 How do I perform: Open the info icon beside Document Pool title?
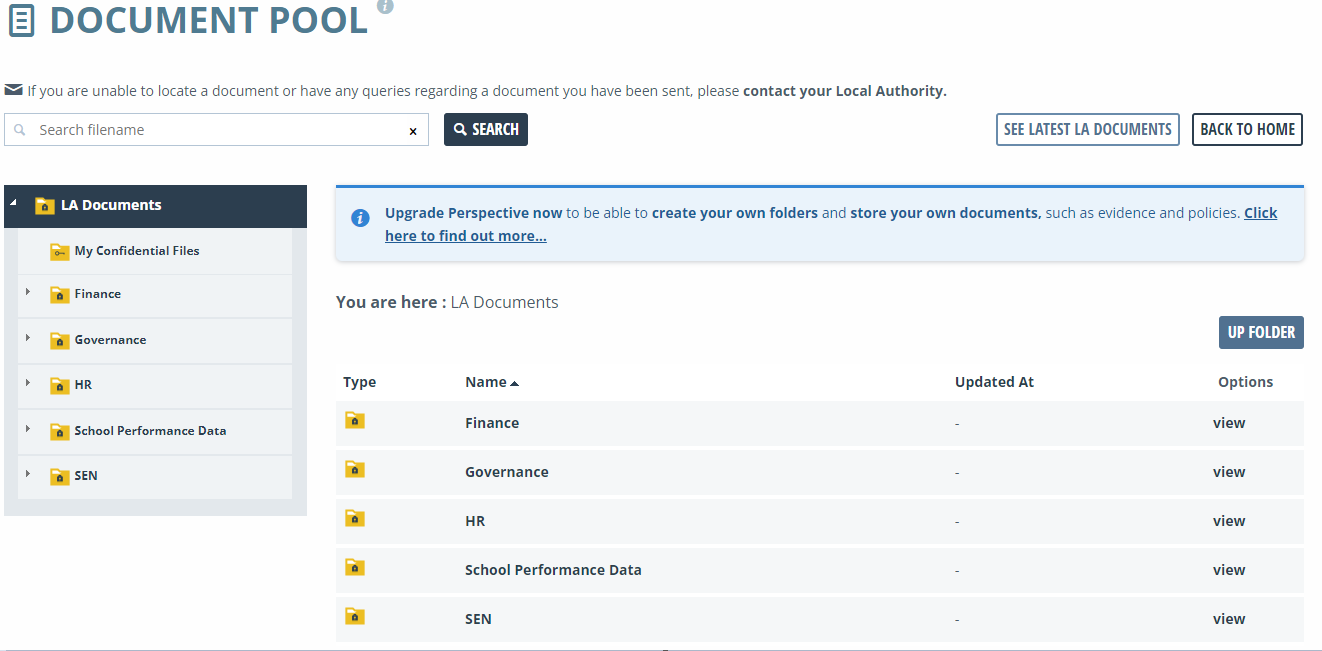click(385, 5)
